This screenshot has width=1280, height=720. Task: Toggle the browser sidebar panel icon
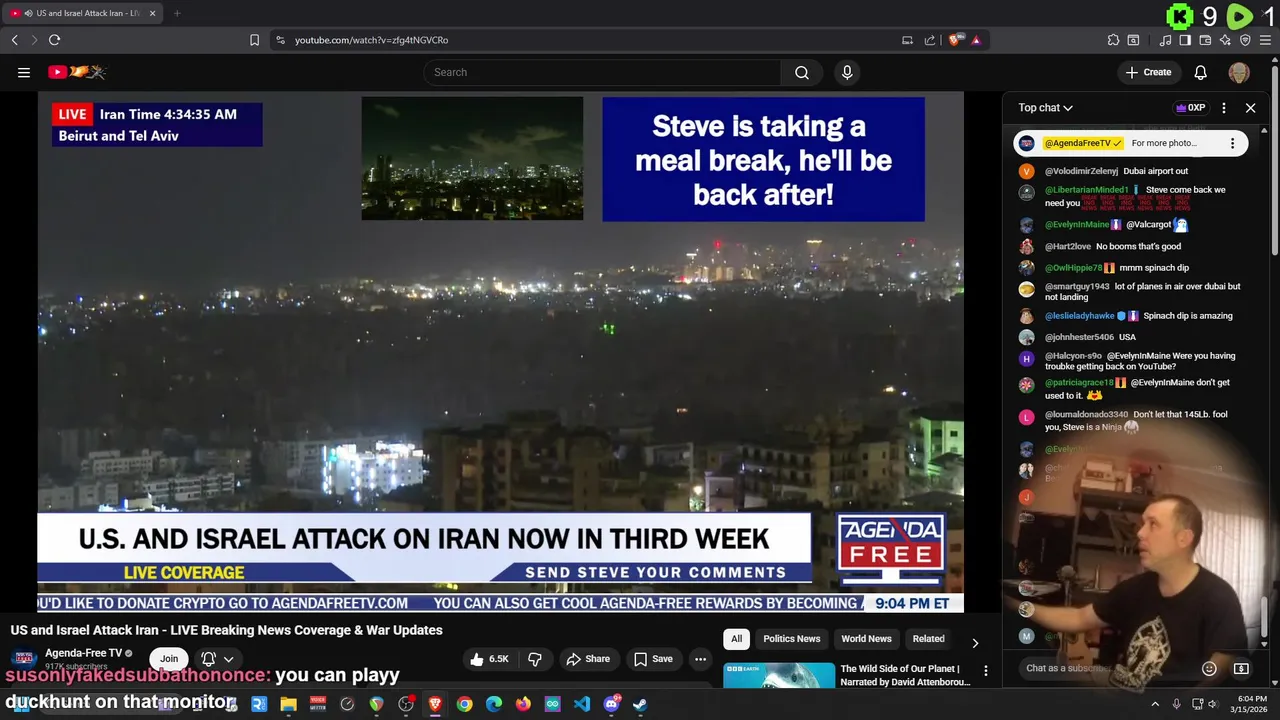click(x=1185, y=40)
